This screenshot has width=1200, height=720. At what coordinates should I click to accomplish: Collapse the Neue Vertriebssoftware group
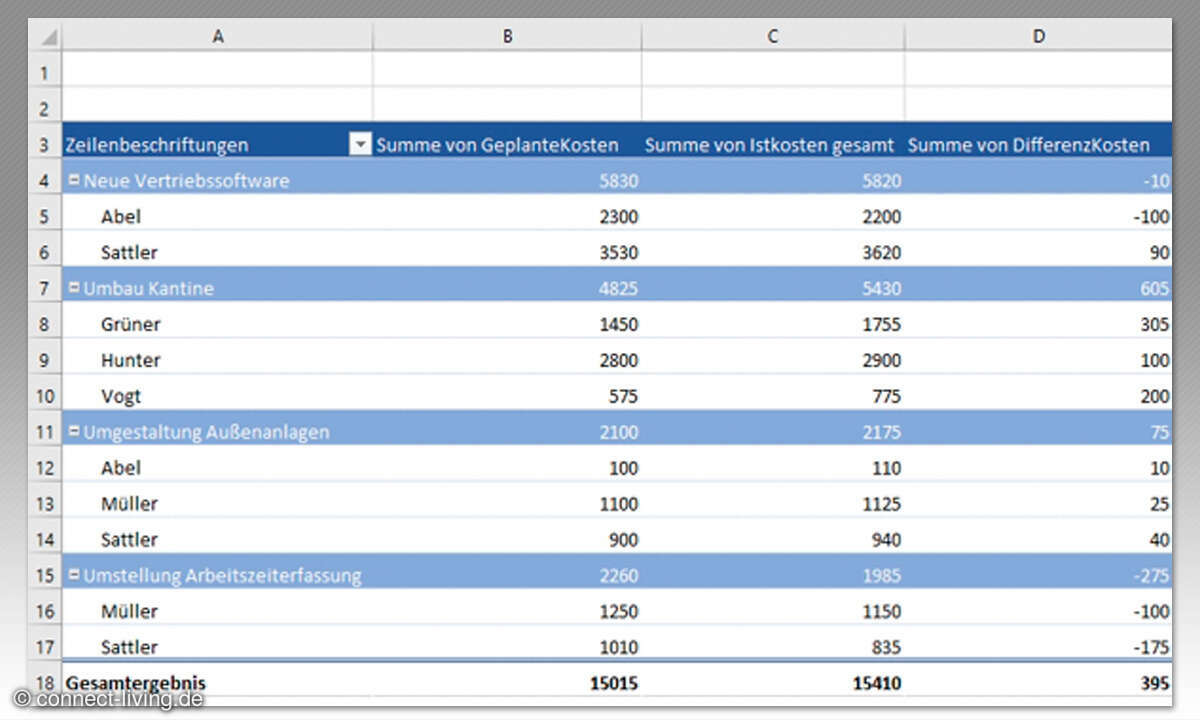(74, 180)
